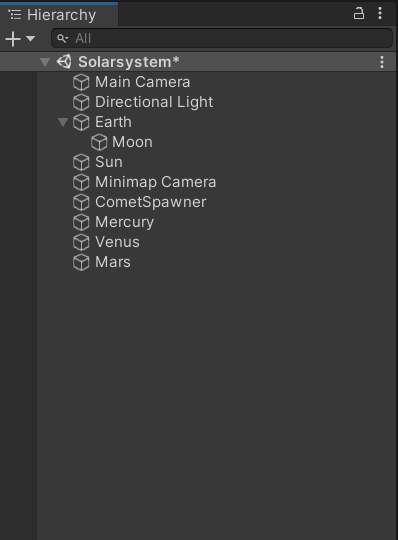
Task: Select the Solarsystem scene header
Action: pos(198,62)
